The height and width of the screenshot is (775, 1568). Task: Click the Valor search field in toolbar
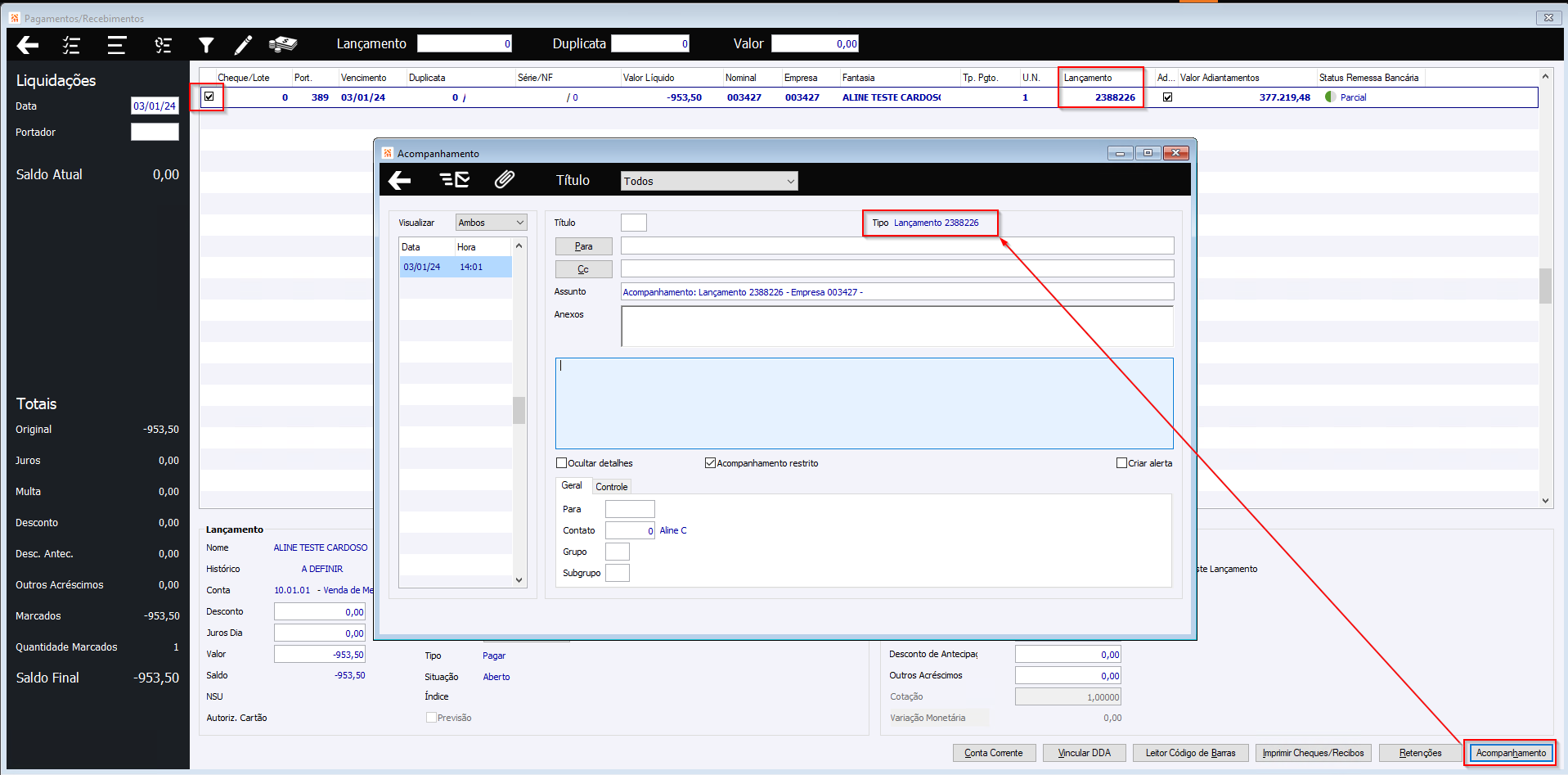815,44
